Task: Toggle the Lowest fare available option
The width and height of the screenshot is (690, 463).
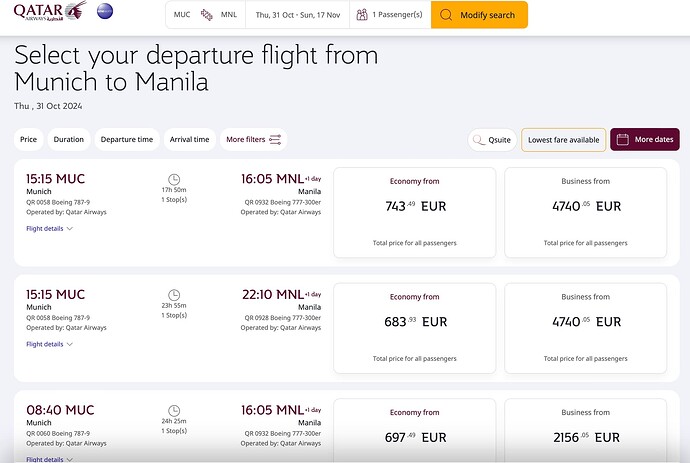Action: [x=563, y=140]
